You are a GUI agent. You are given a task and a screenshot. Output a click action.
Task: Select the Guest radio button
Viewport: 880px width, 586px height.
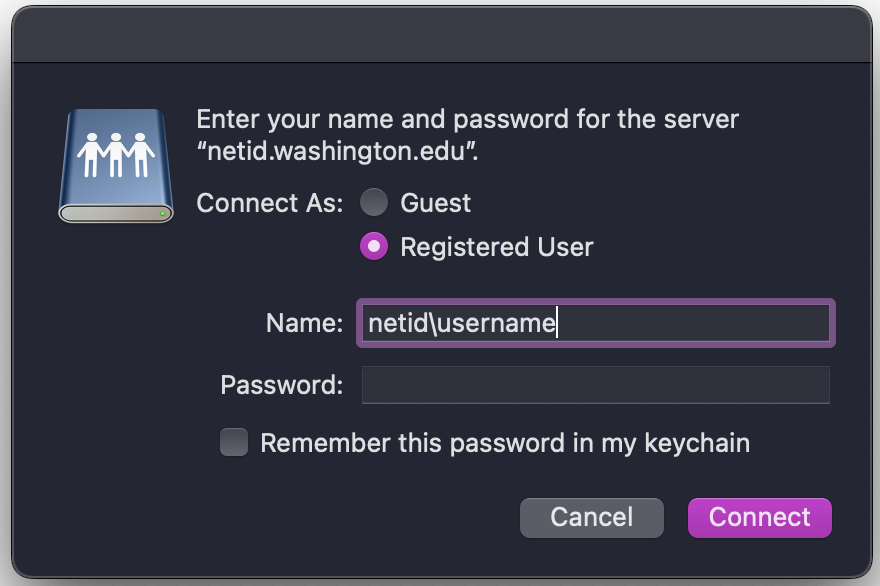point(374,203)
